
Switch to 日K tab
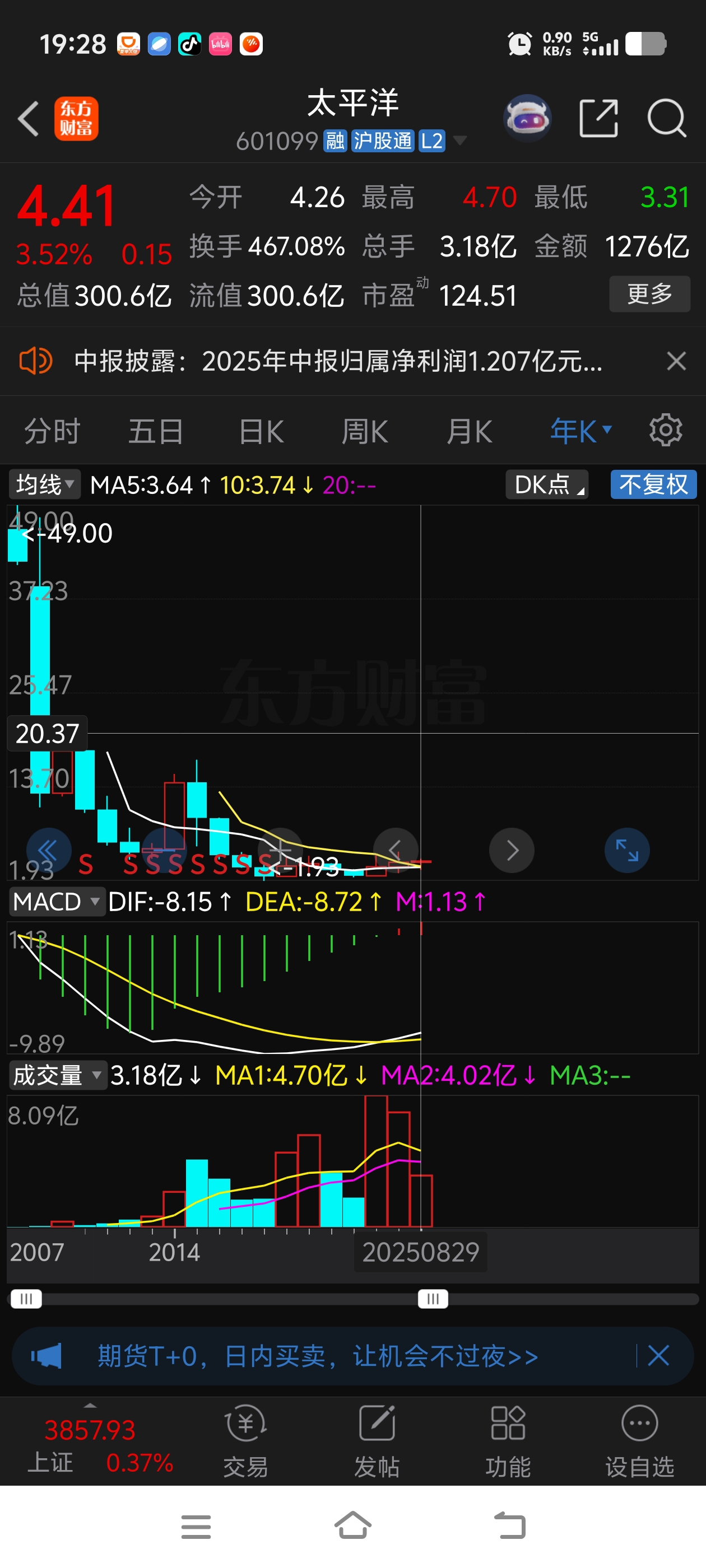point(261,431)
